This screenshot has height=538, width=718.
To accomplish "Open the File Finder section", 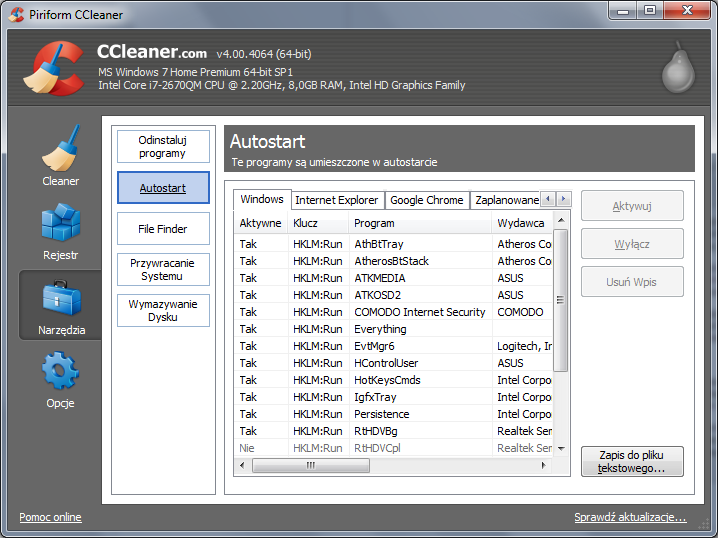I will pos(163,228).
